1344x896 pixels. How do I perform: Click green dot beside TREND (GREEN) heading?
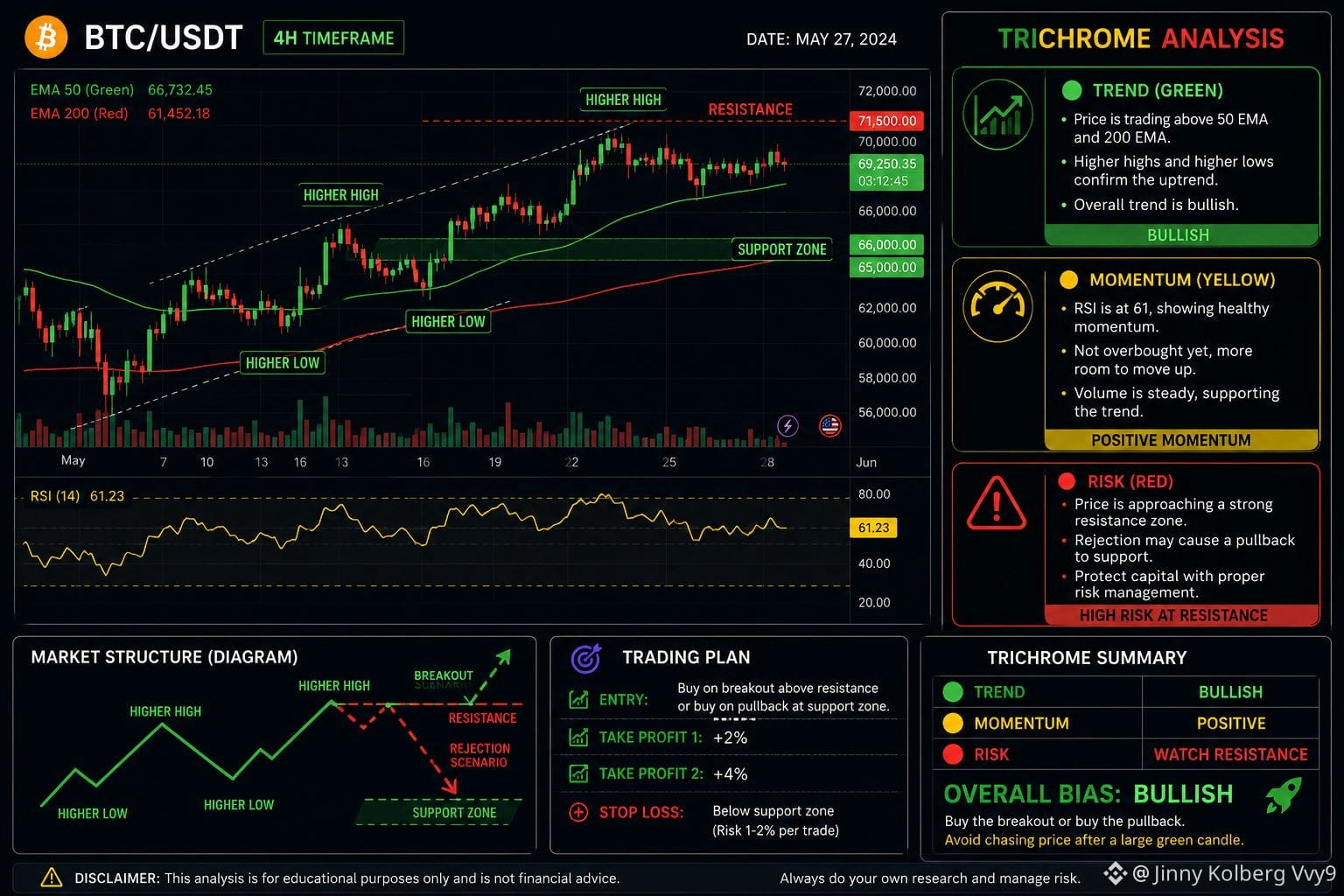[1071, 90]
